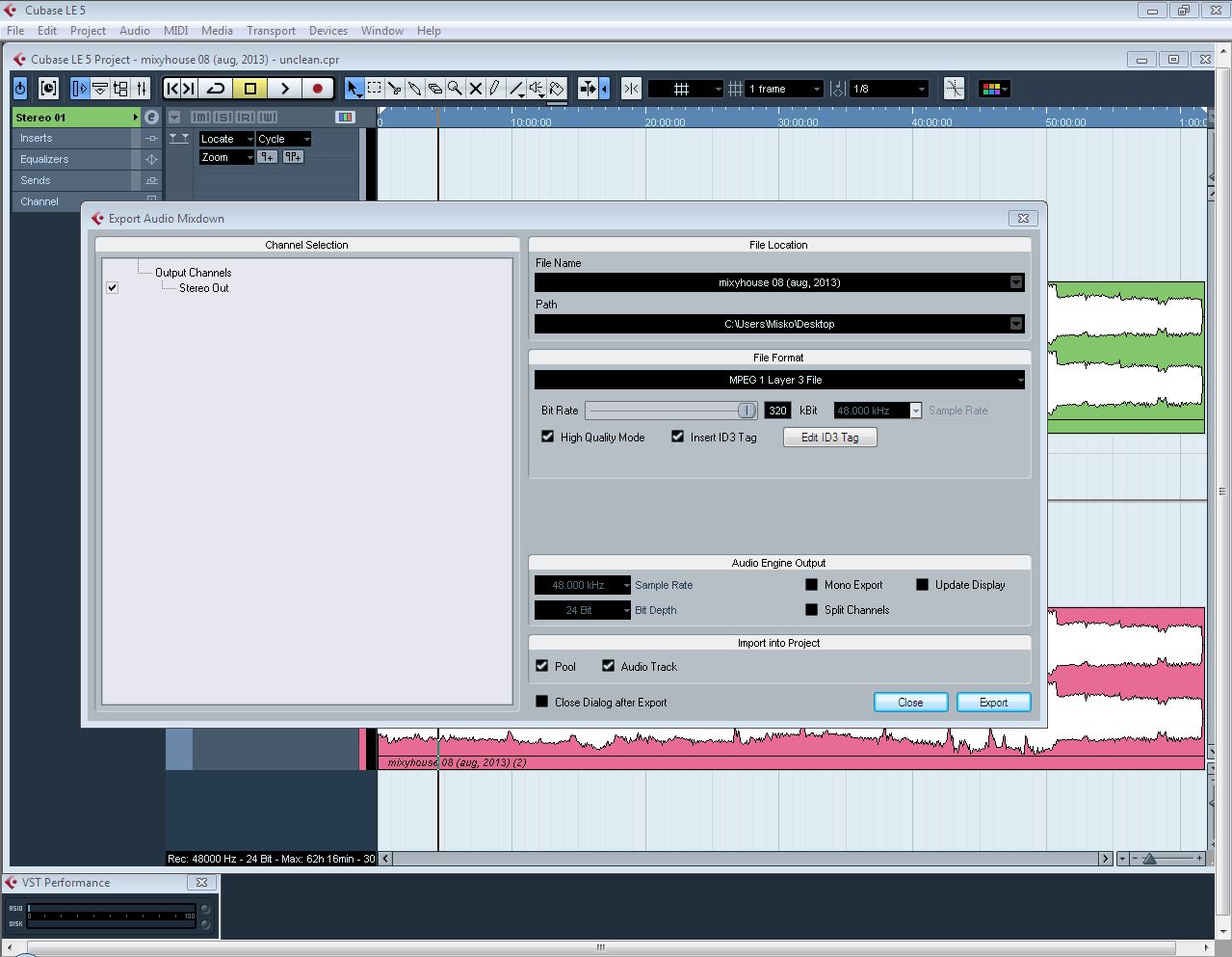Viewport: 1232px width, 957px height.
Task: Click the Bit Rate slider handle
Action: pos(747,411)
